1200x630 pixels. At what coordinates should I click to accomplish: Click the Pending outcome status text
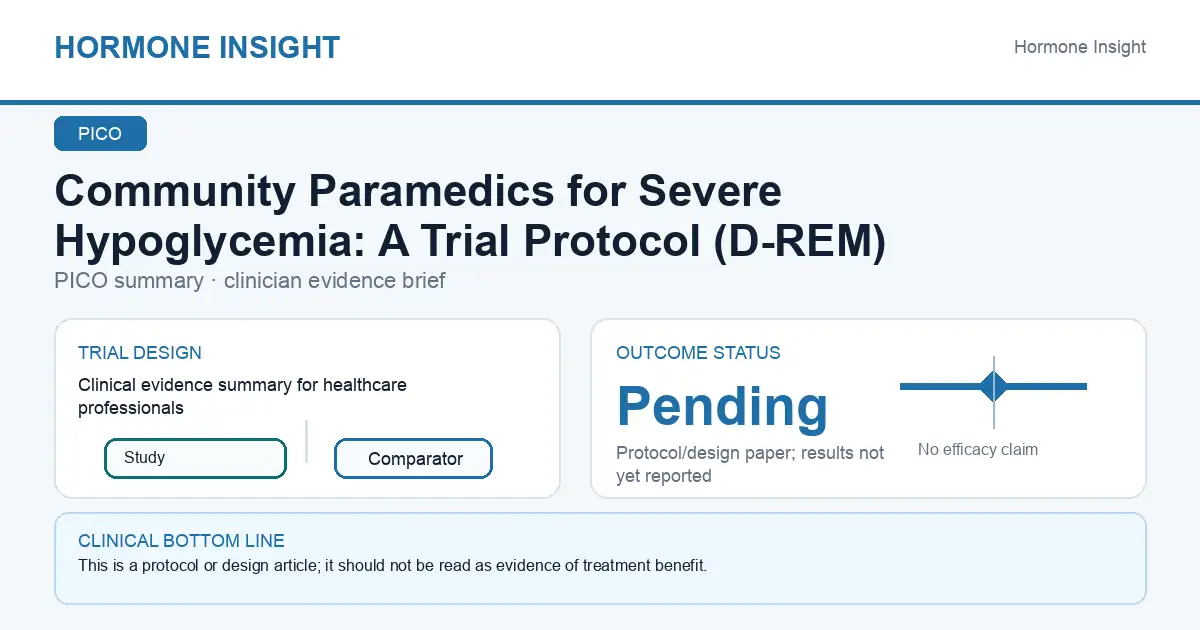(x=723, y=405)
